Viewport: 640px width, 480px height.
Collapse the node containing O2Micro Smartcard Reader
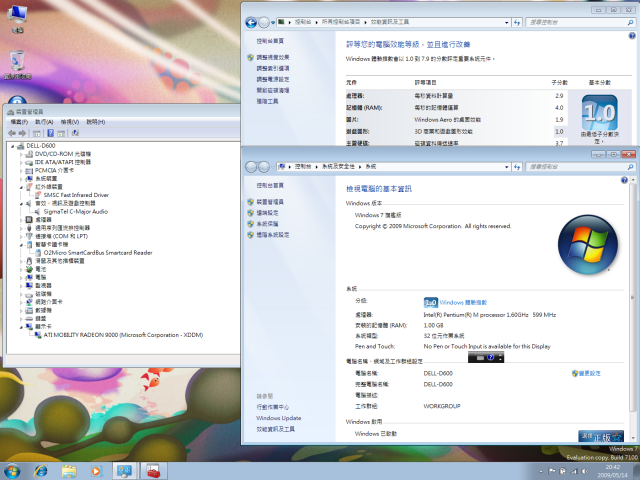coord(21,244)
